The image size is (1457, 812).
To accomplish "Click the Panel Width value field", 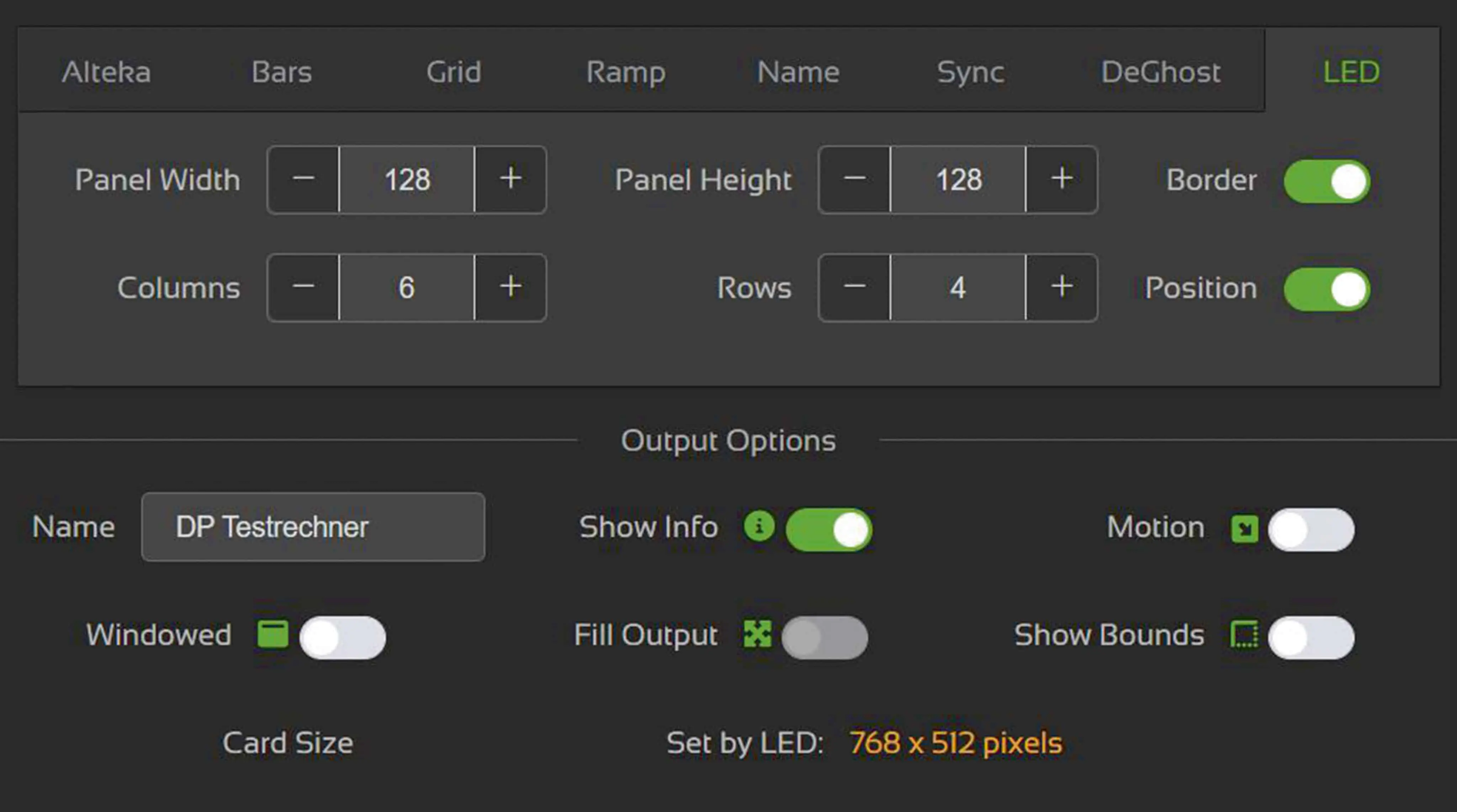I will pos(407,179).
